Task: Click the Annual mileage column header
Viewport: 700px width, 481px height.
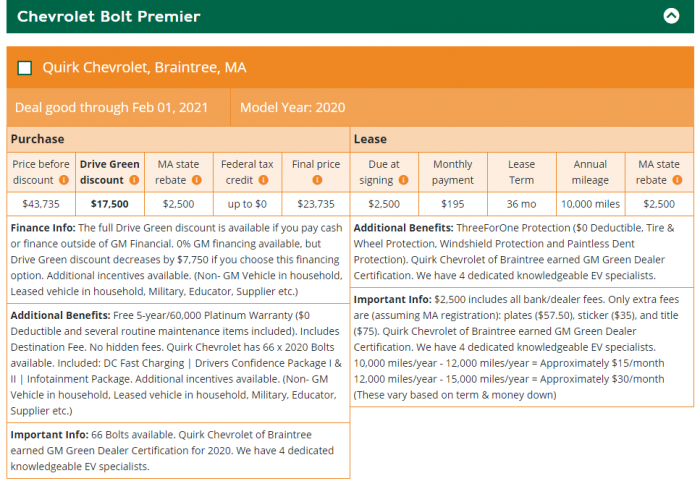Action: point(590,172)
